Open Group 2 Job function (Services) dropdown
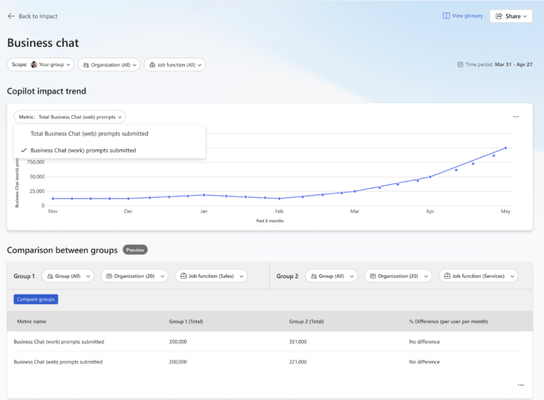The image size is (544, 400). click(x=479, y=276)
